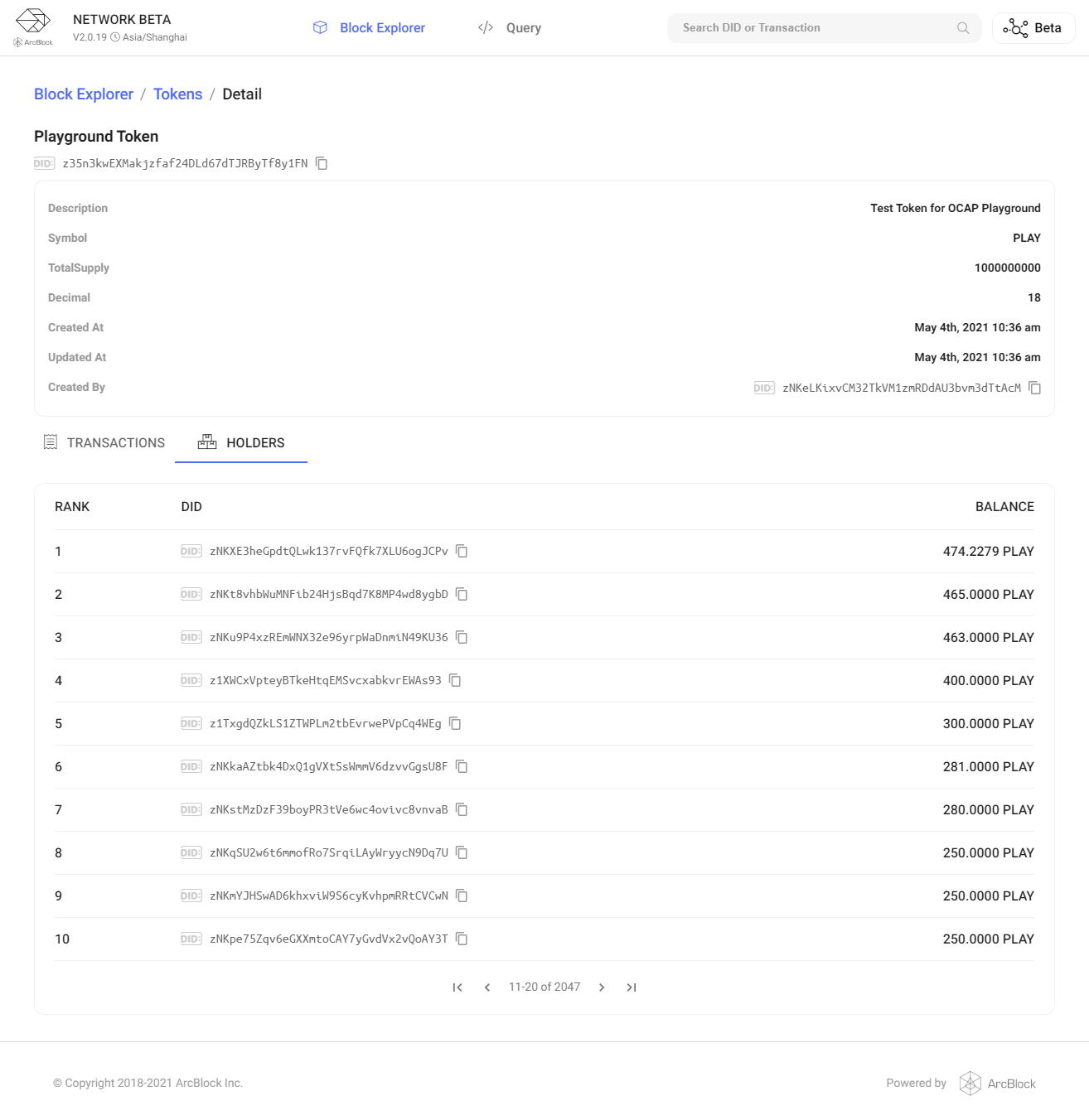
Task: Click Tokens breadcrumb link
Action: 177,94
